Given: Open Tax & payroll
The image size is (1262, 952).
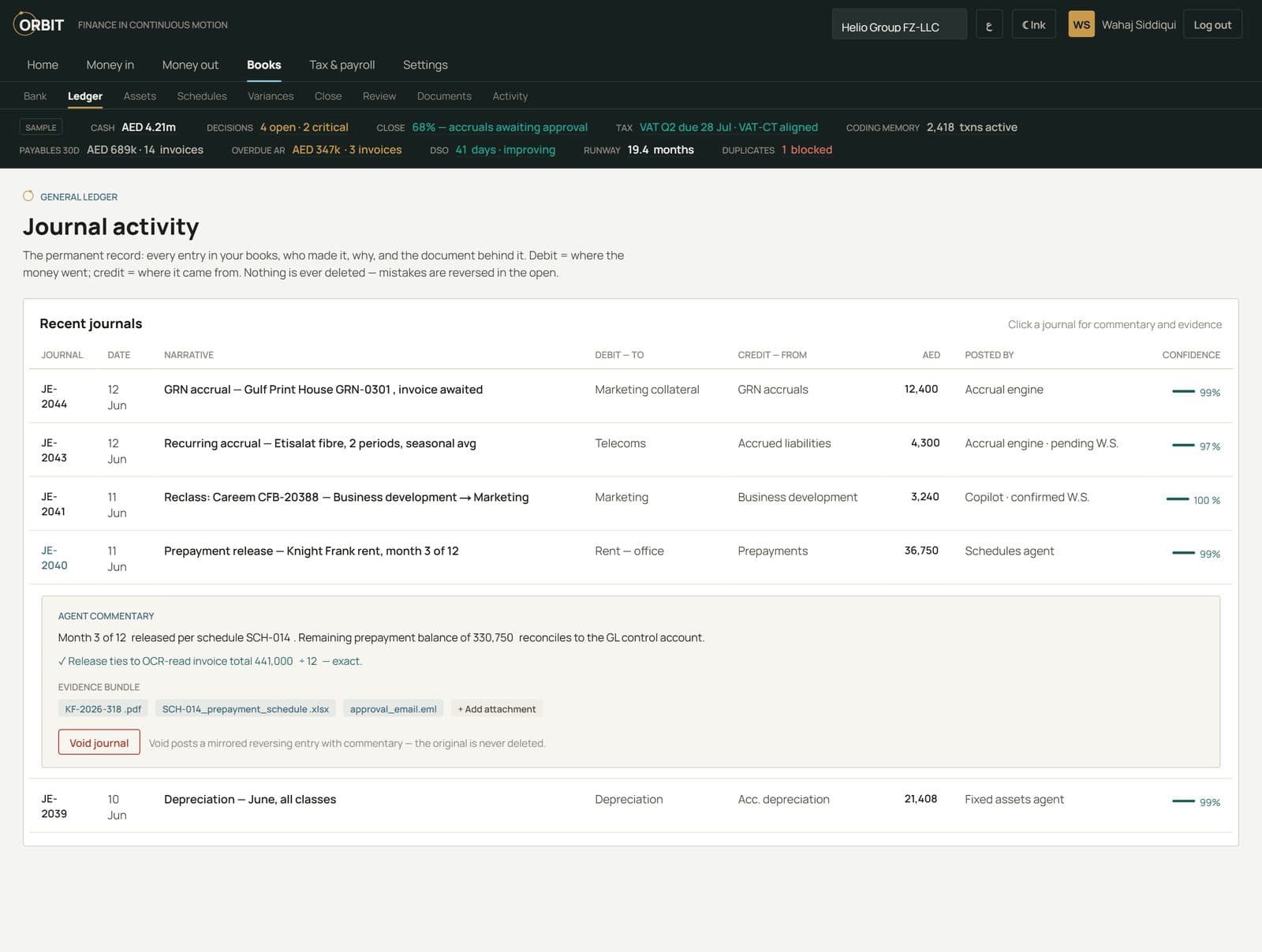Looking at the screenshot, I should coord(342,65).
